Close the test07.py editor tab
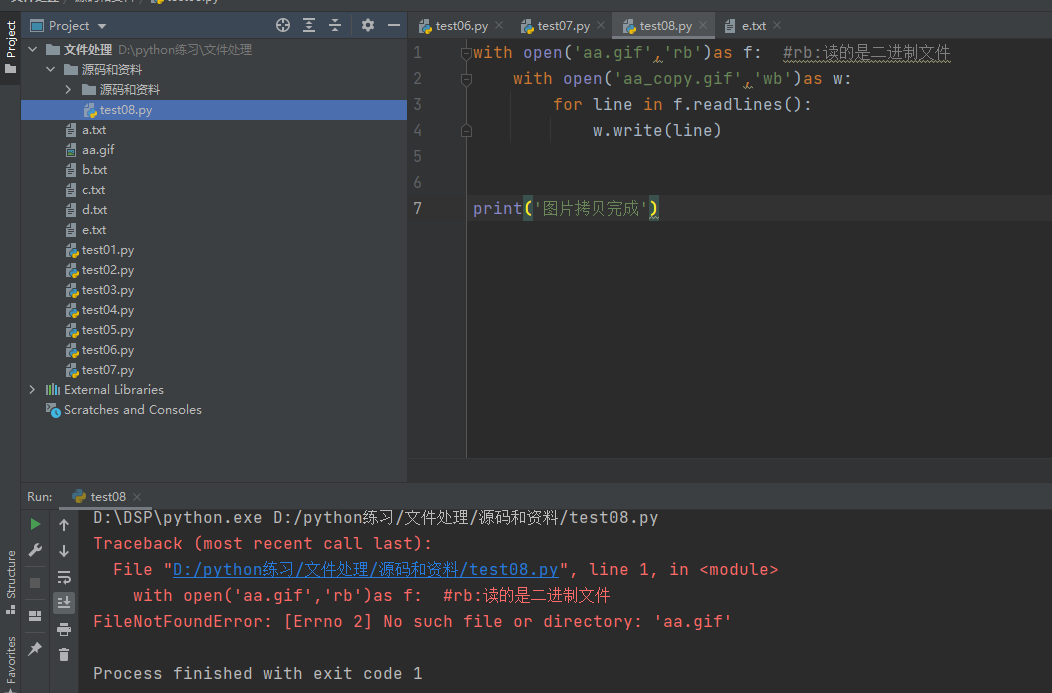The width and height of the screenshot is (1052, 693). coord(601,25)
